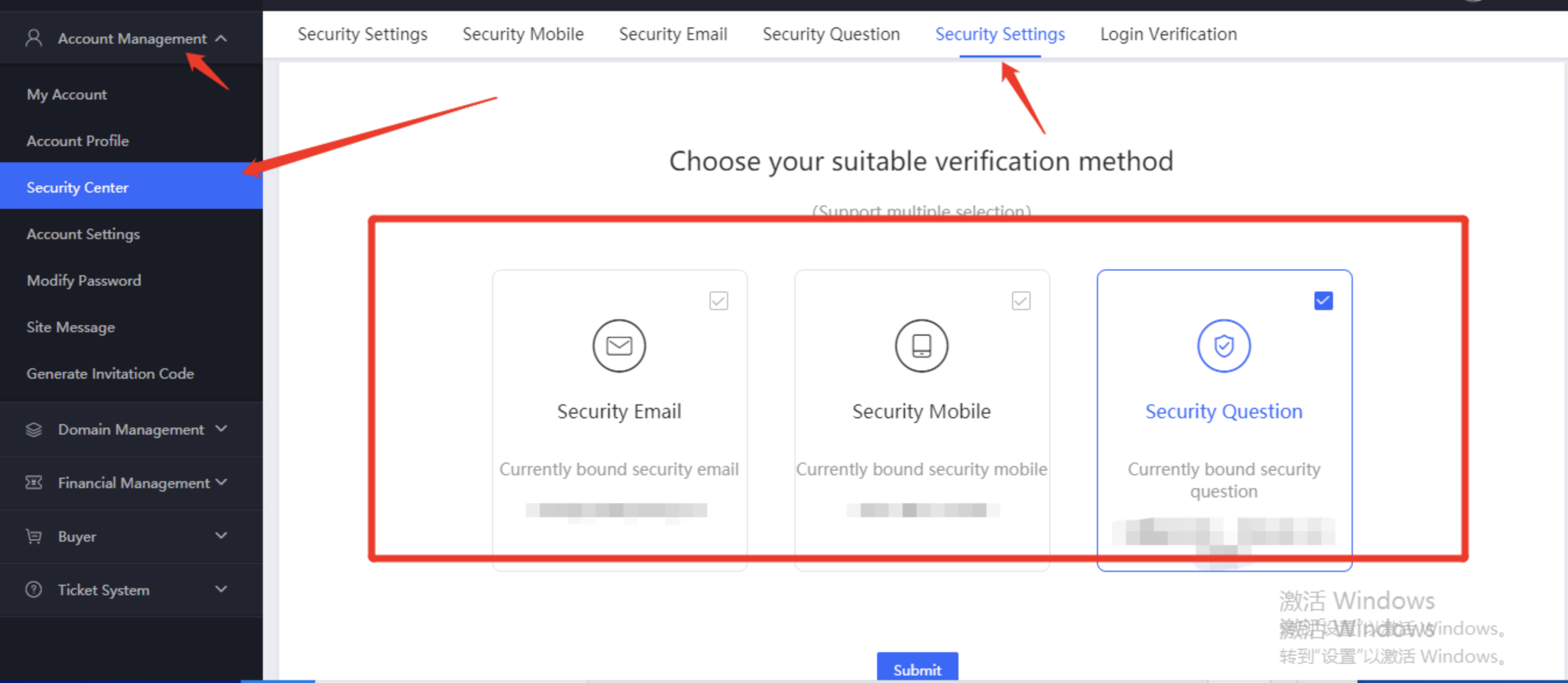This screenshot has width=1568, height=683.
Task: Go to Generate Invitation Code
Action: point(110,373)
